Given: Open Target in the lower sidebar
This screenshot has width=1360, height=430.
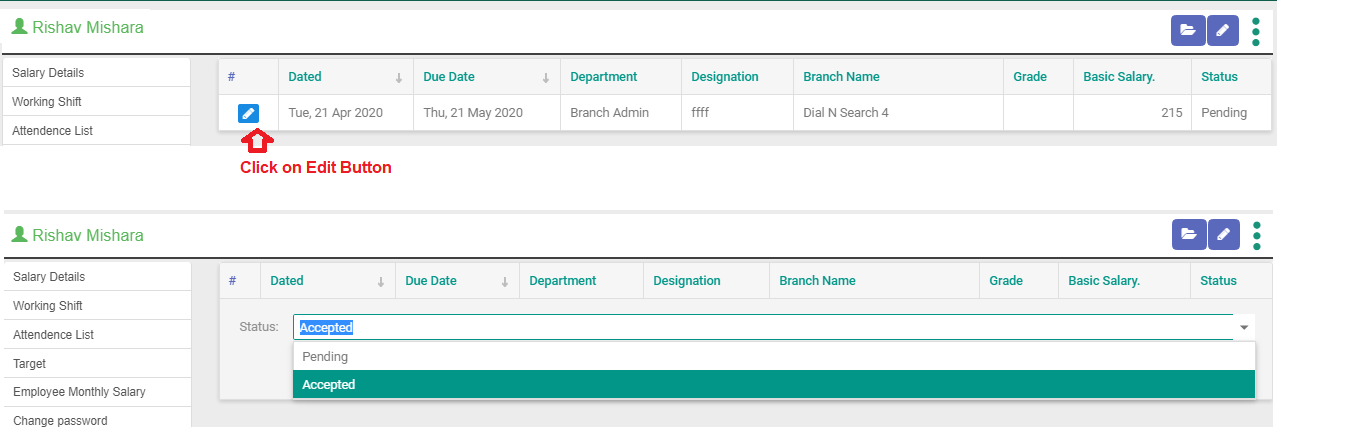Looking at the screenshot, I should coord(30,364).
